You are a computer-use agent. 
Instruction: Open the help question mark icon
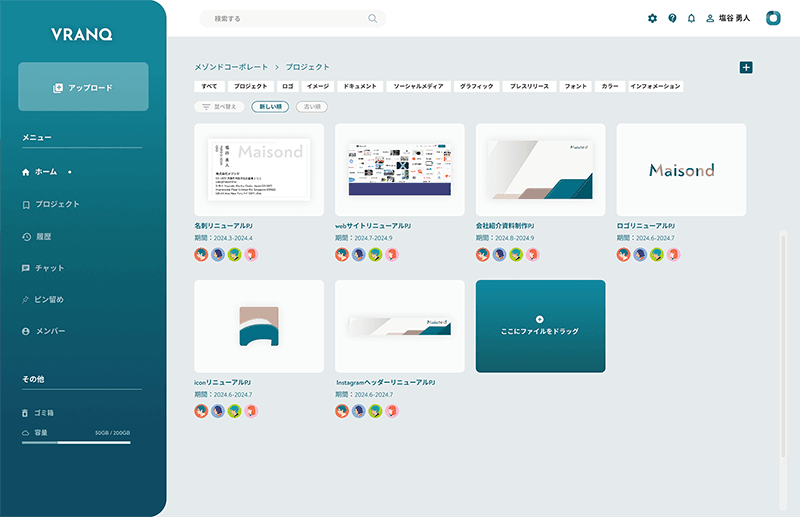click(x=672, y=18)
